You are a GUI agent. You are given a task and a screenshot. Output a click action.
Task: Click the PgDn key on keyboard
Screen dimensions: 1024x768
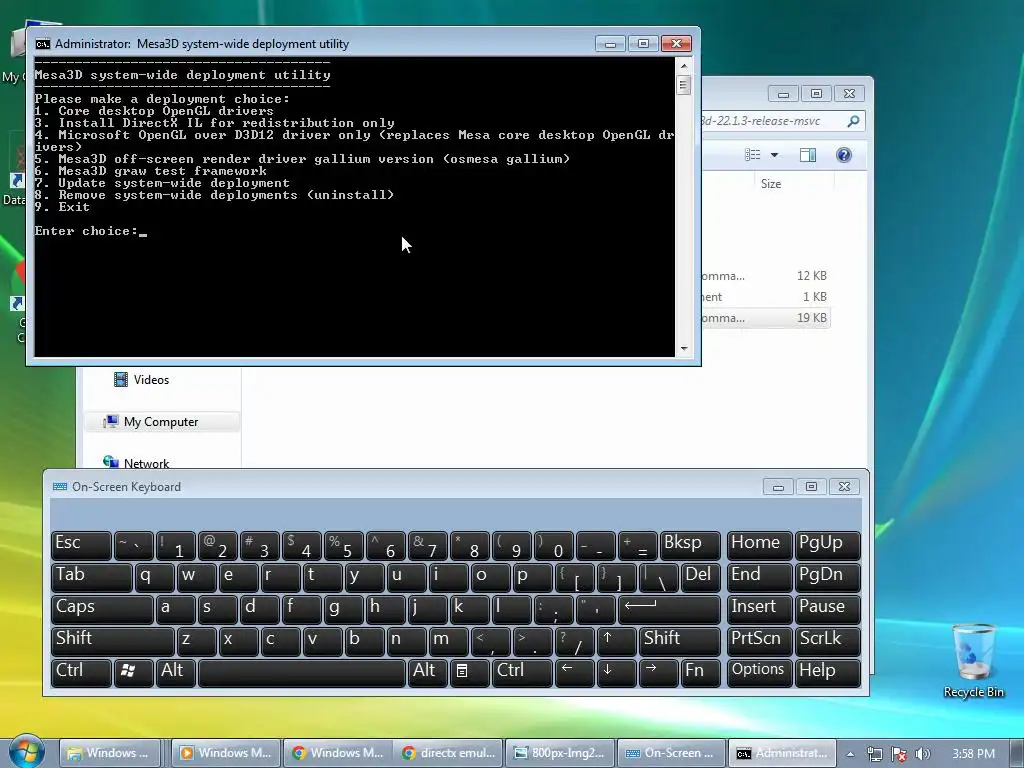coord(827,577)
